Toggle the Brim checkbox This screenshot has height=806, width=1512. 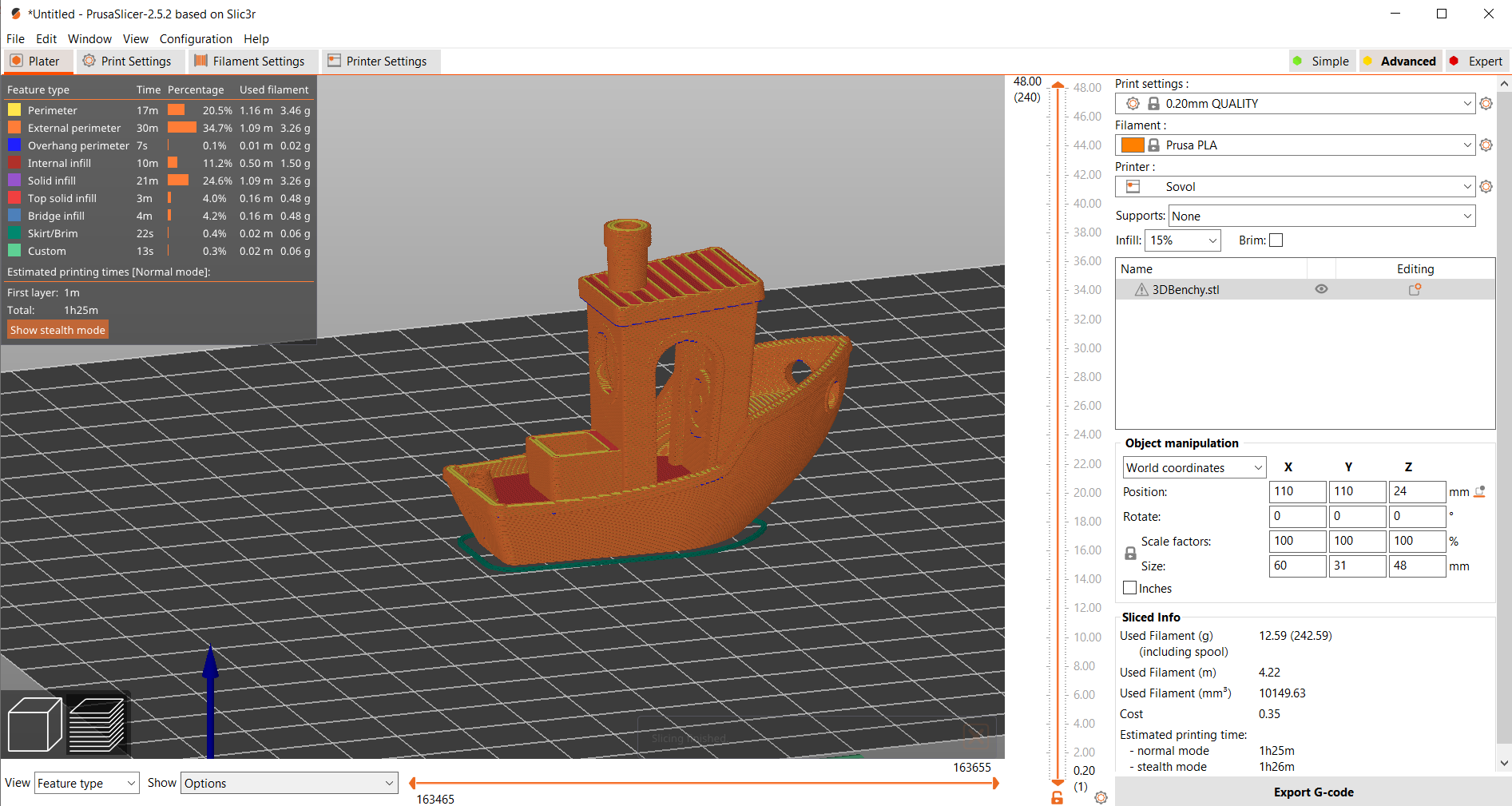coord(1276,240)
